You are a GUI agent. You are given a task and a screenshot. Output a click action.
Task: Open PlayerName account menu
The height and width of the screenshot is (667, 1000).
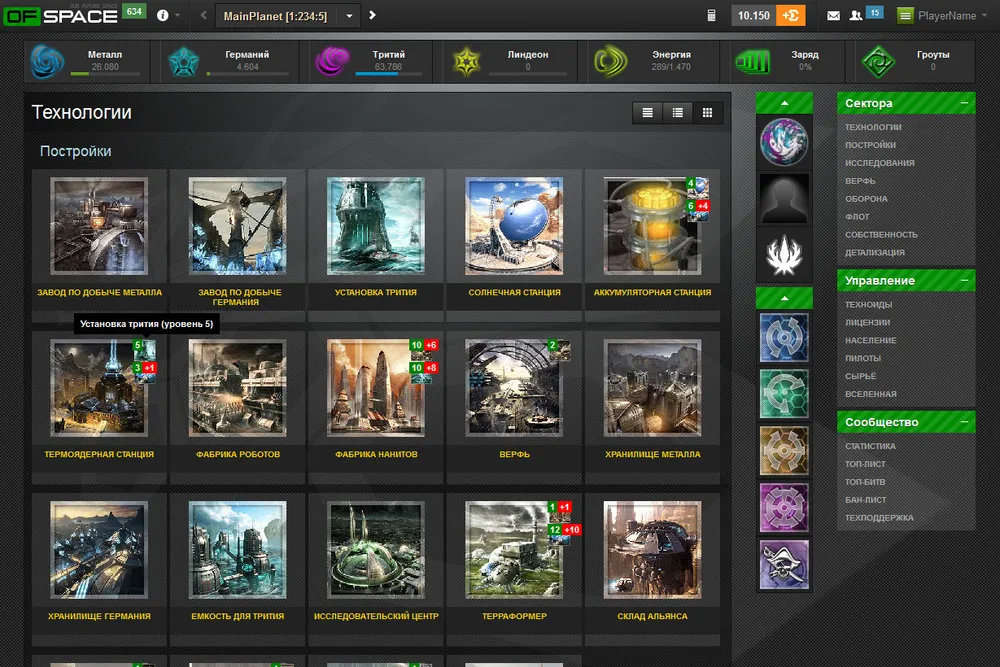[x=946, y=16]
